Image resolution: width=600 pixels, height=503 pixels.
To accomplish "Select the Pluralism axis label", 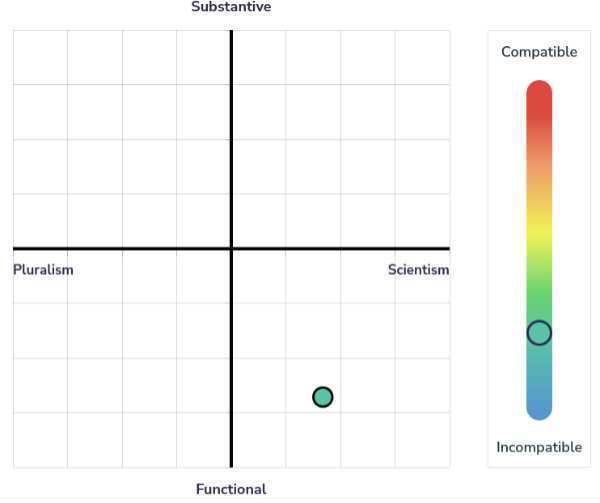I will (x=43, y=270).
